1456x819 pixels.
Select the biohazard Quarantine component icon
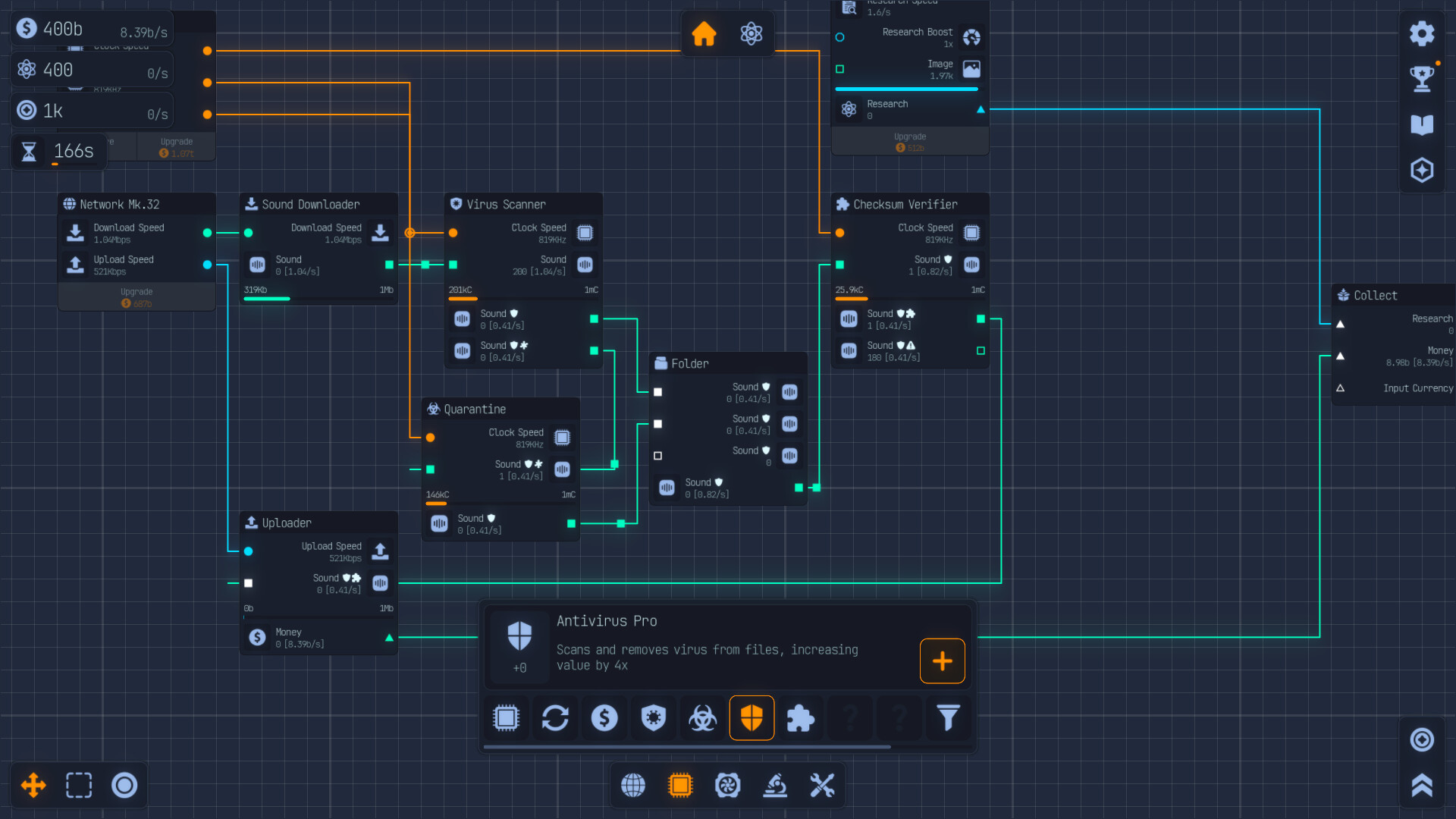point(702,717)
